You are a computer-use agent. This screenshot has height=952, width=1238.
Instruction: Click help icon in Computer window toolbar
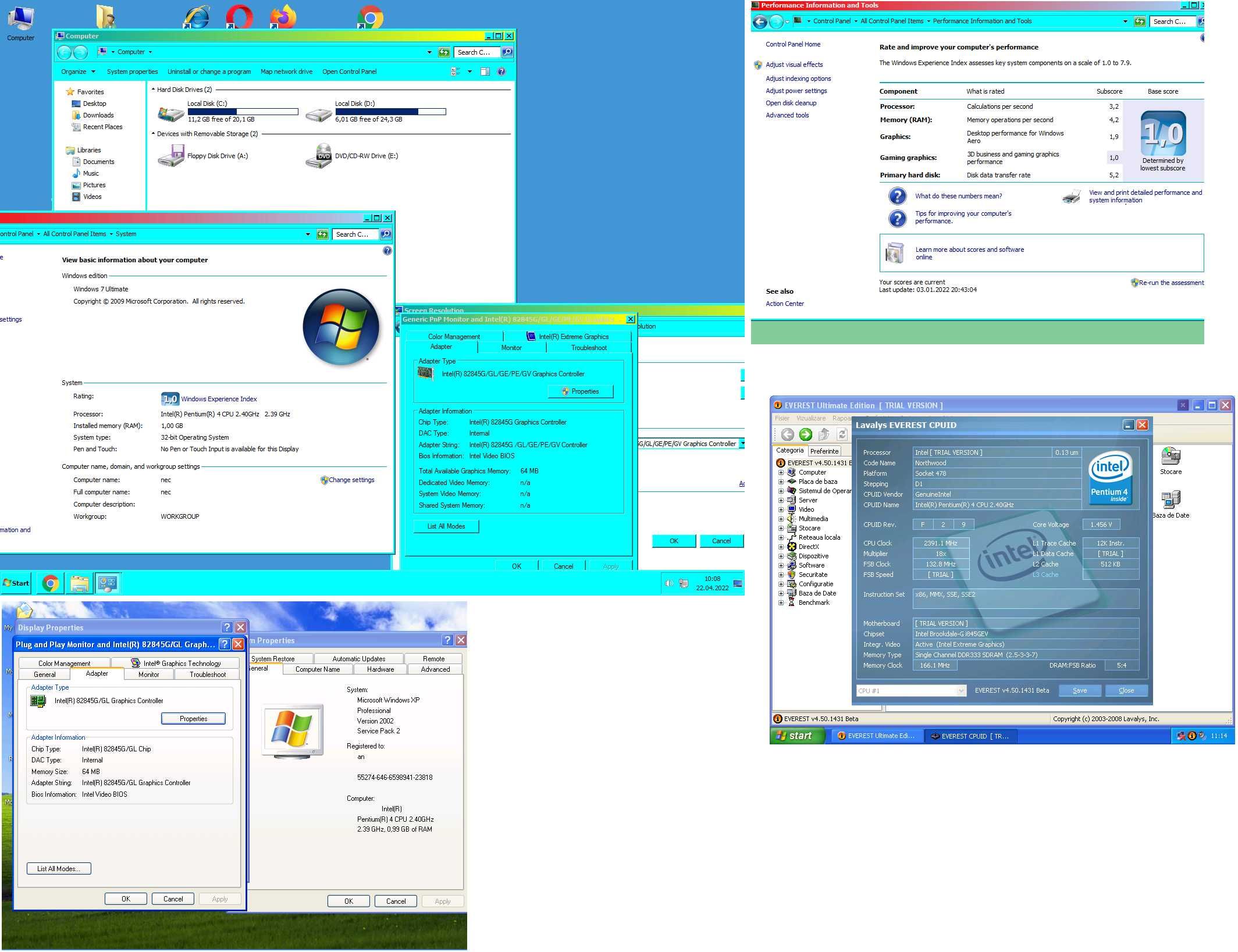tap(501, 72)
